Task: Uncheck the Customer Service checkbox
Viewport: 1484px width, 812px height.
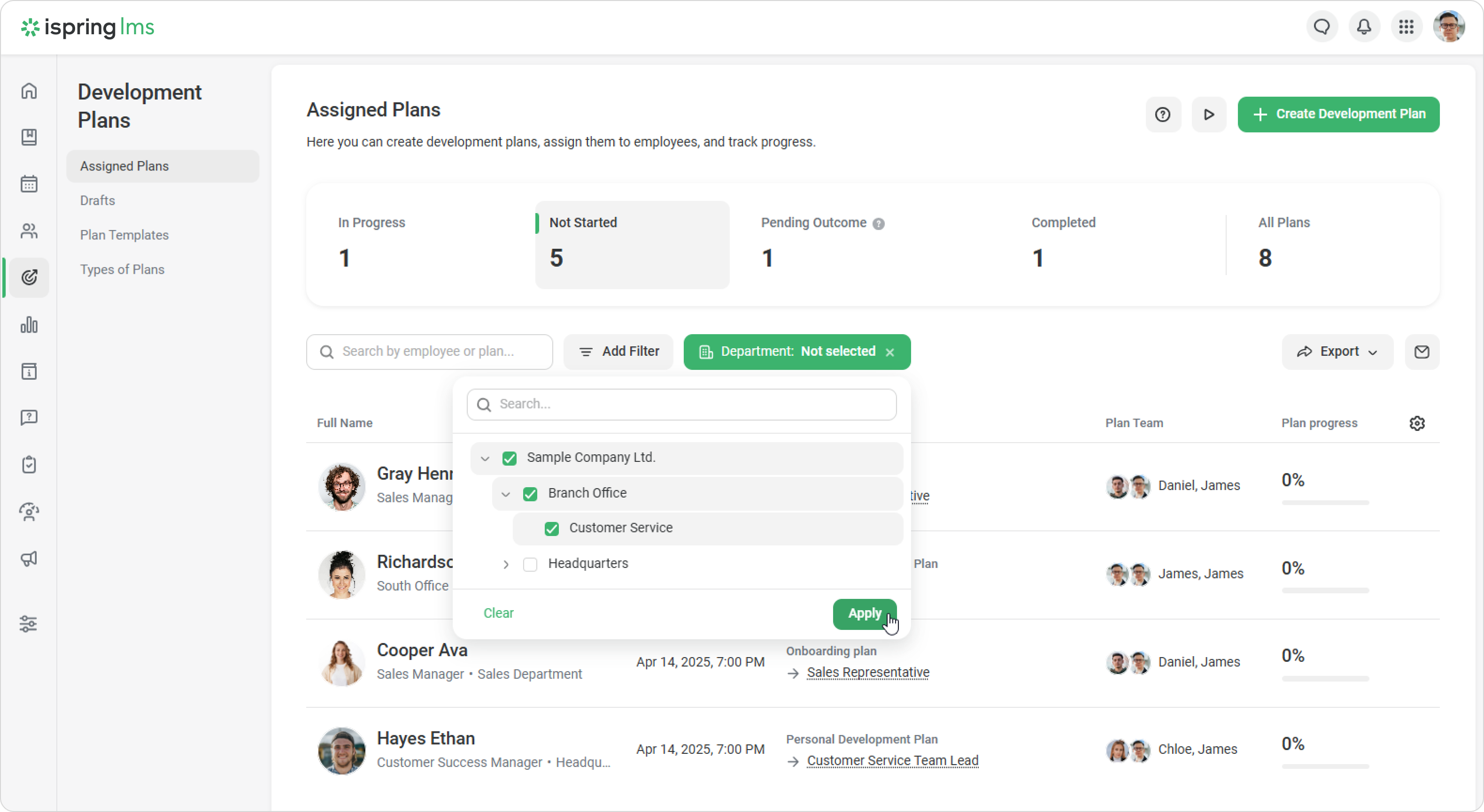Action: tap(551, 529)
